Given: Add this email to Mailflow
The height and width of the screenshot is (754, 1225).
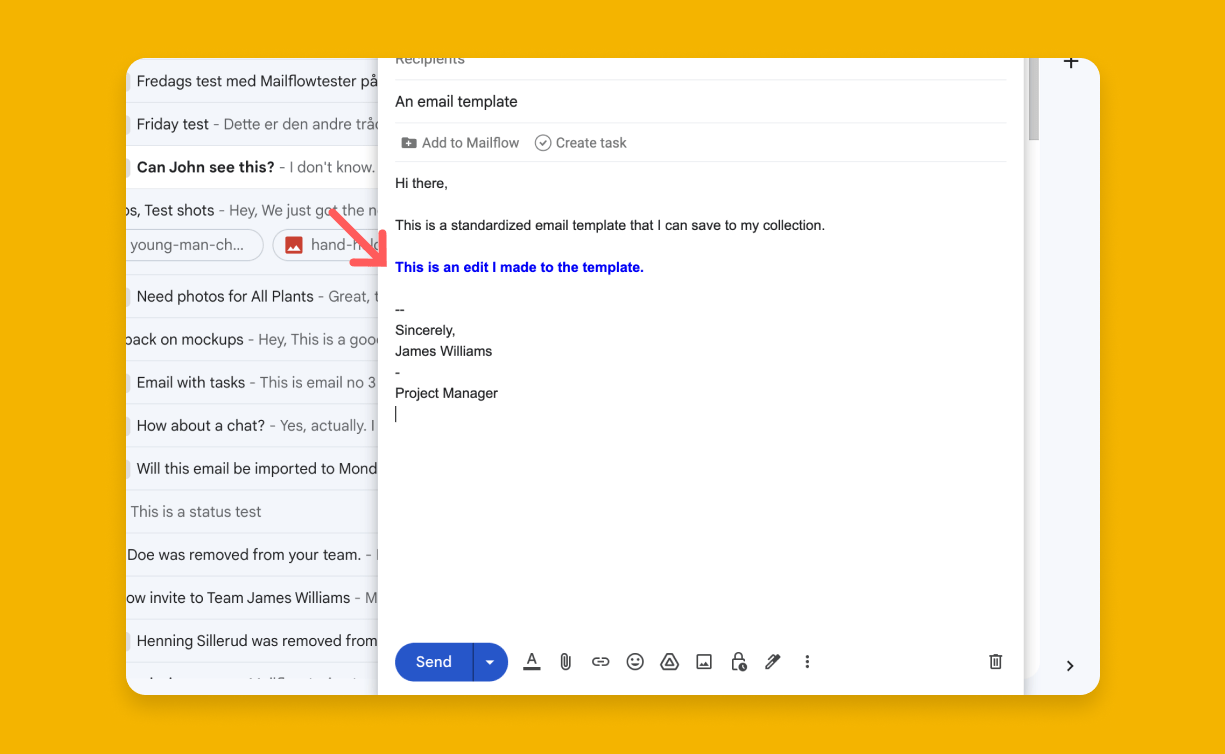Looking at the screenshot, I should click(459, 142).
